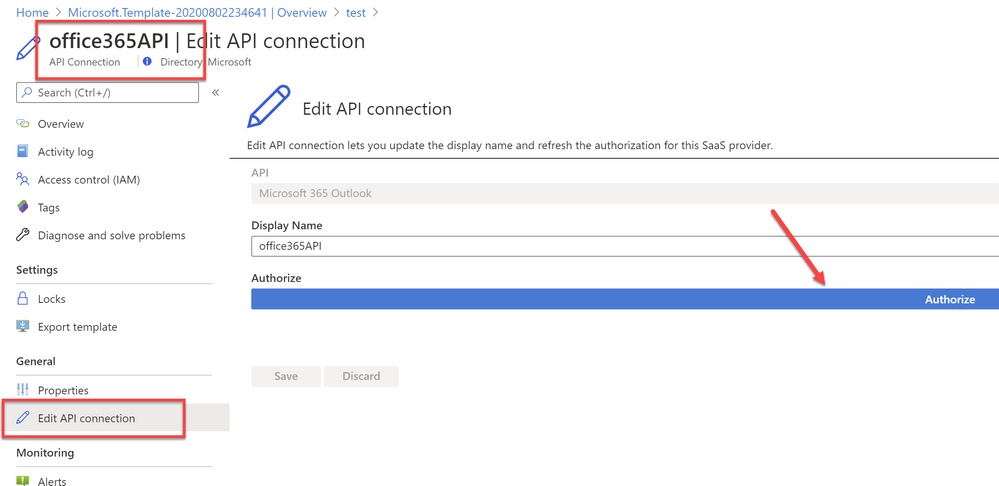Open the test breadcrumb link
This screenshot has width=999, height=486.
coord(355,12)
